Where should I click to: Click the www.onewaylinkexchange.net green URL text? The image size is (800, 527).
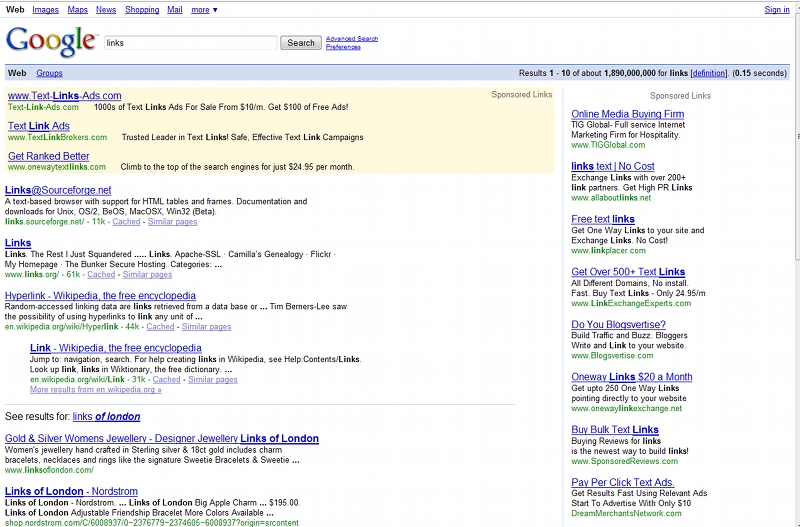pos(627,408)
